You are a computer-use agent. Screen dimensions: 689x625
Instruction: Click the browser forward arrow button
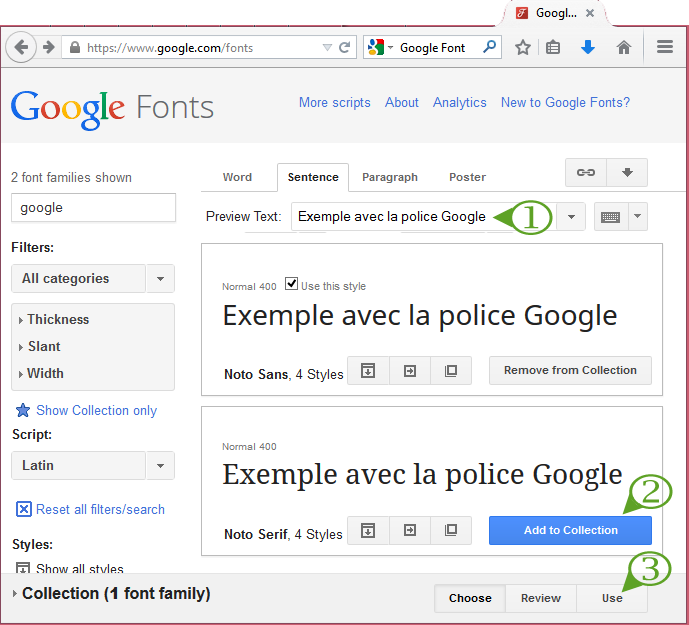pos(48,47)
